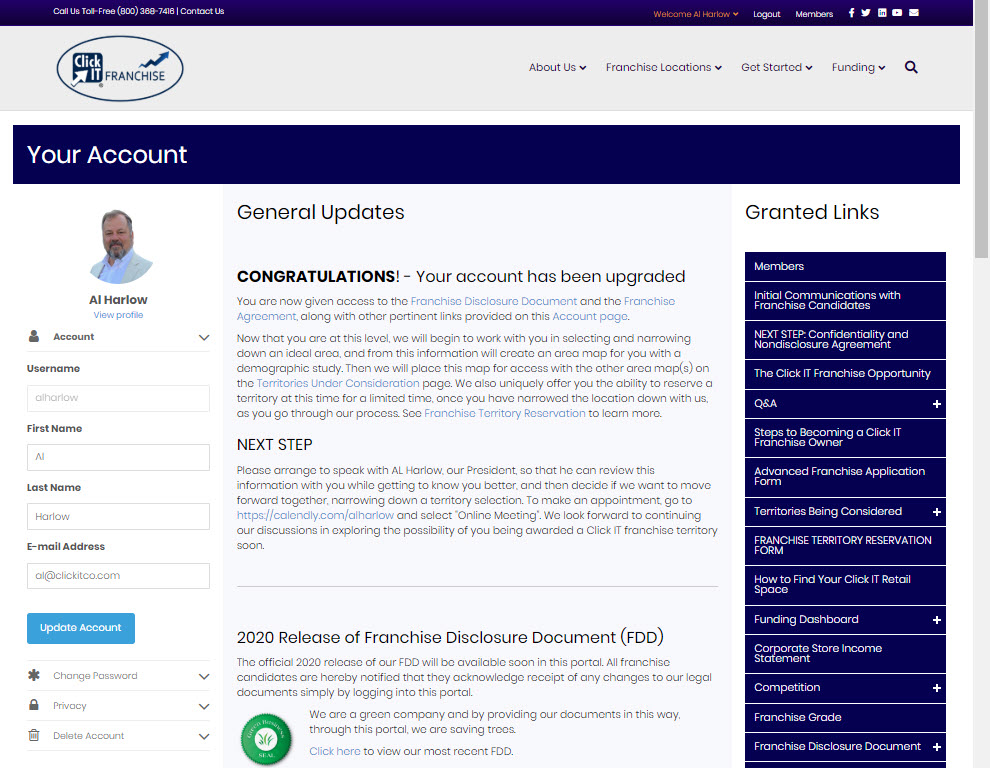This screenshot has height=768, width=990.
Task: Expand the Change Password chevron
Action: tap(204, 676)
